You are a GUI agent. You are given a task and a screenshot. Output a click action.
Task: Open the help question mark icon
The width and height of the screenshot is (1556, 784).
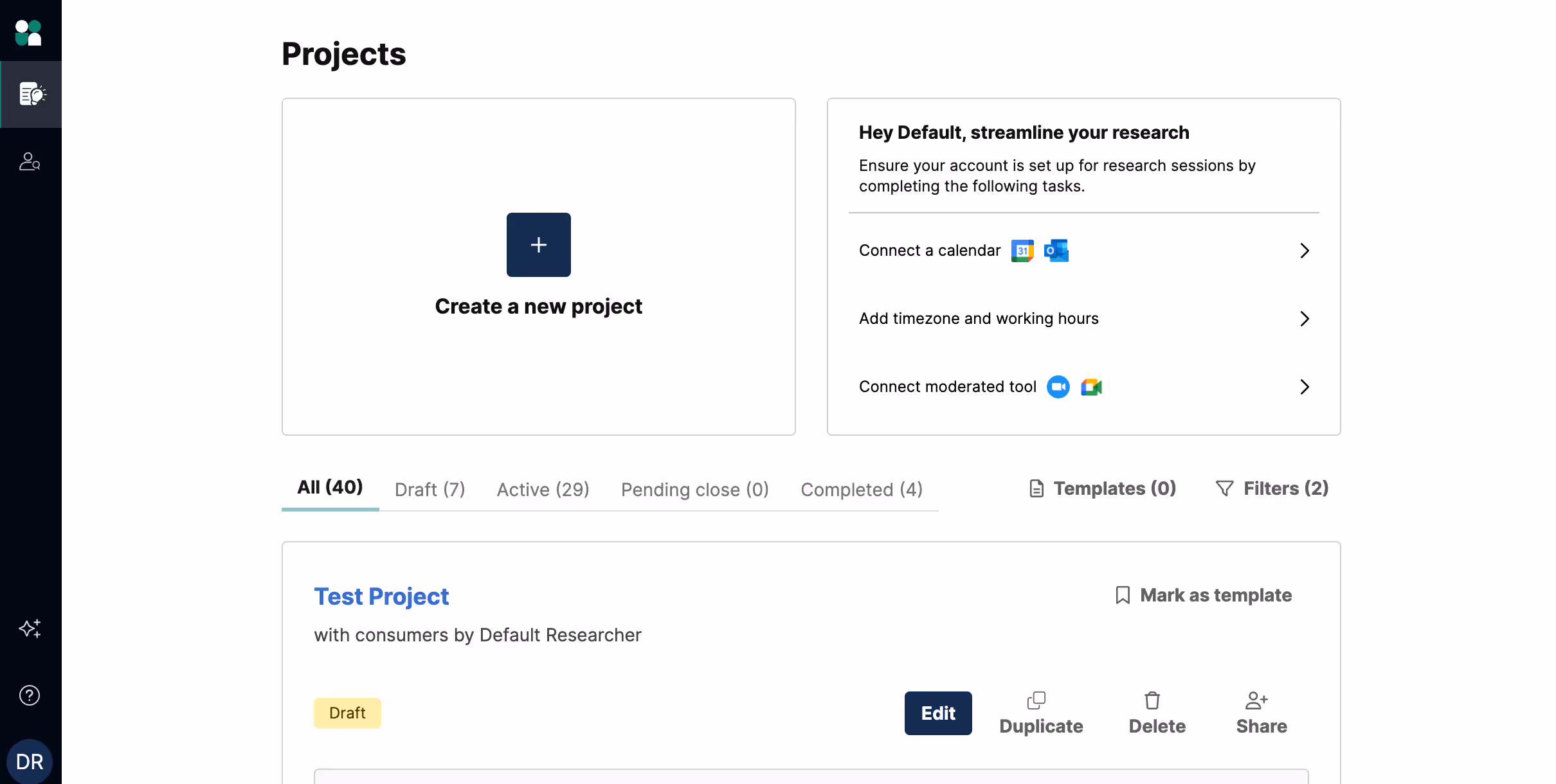click(x=30, y=695)
